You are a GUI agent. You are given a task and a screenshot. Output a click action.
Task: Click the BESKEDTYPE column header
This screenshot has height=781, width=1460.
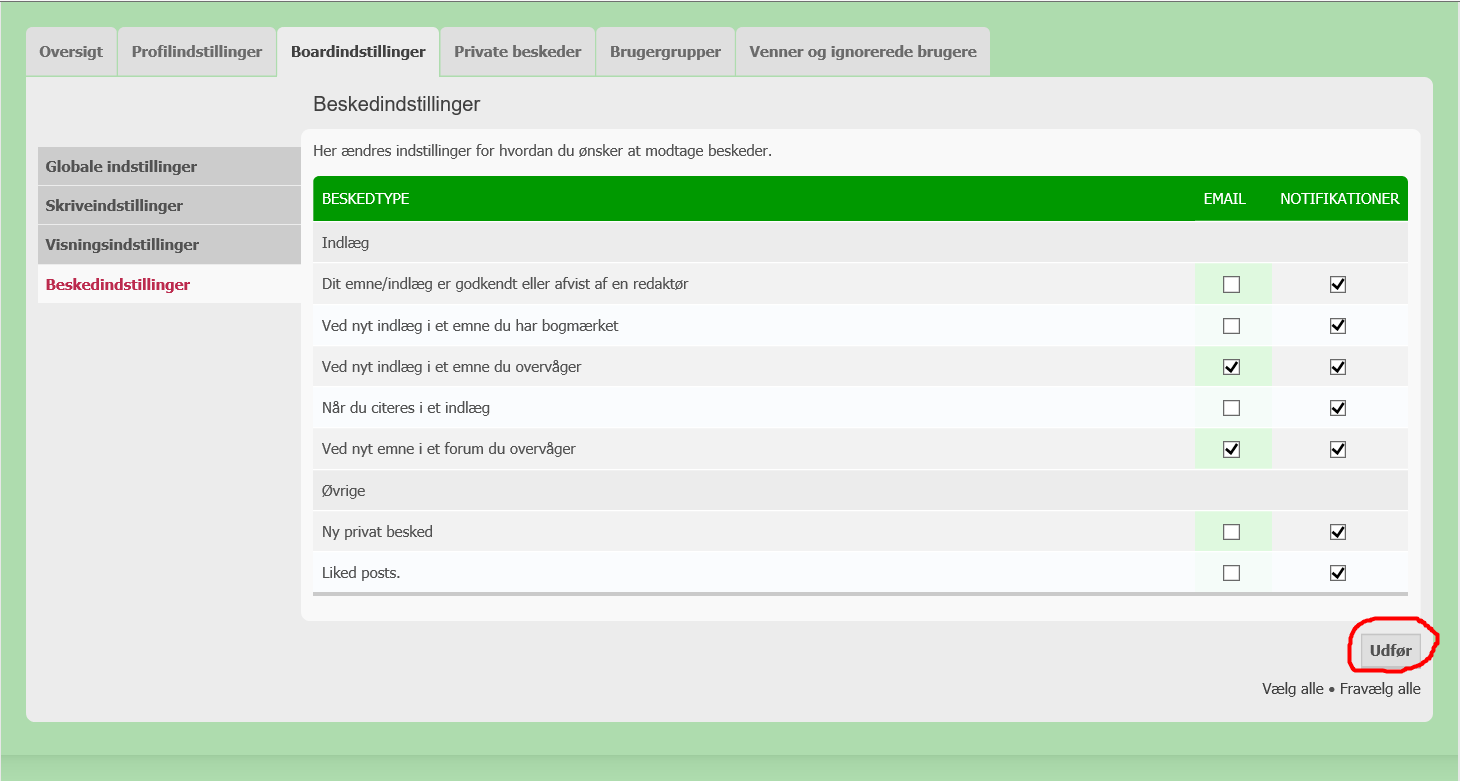366,199
